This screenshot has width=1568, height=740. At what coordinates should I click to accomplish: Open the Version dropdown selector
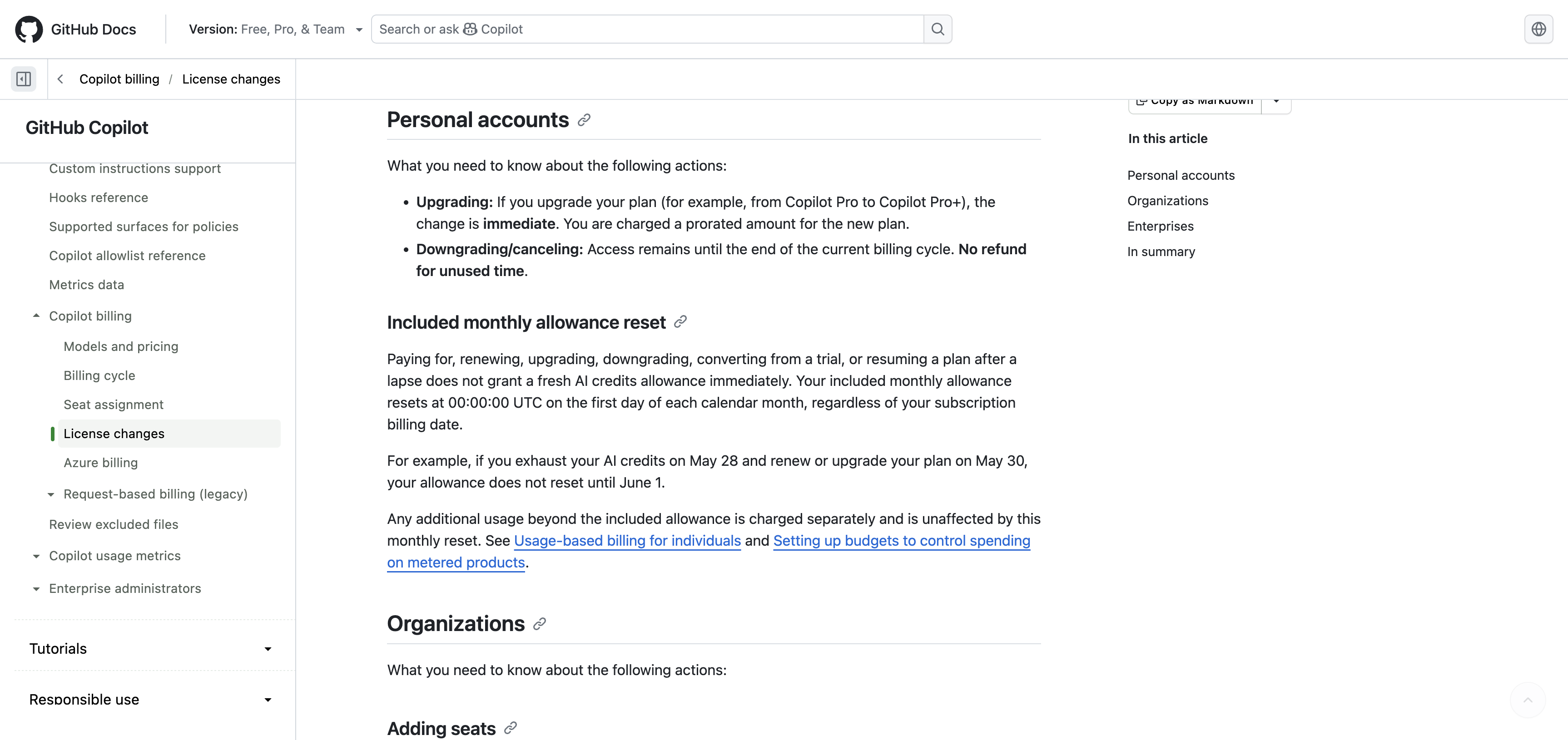[x=275, y=29]
